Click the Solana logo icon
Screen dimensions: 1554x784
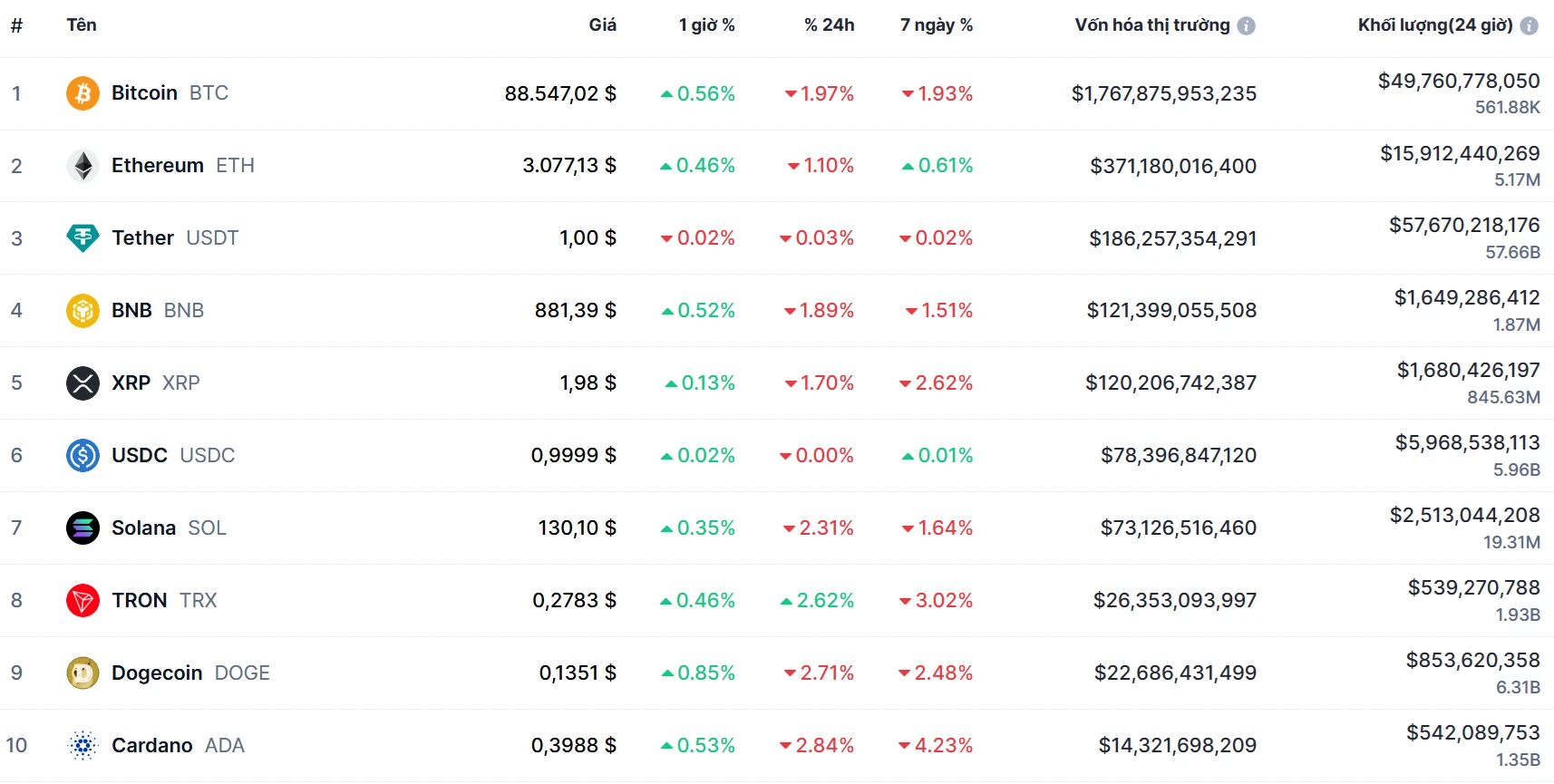pos(83,528)
